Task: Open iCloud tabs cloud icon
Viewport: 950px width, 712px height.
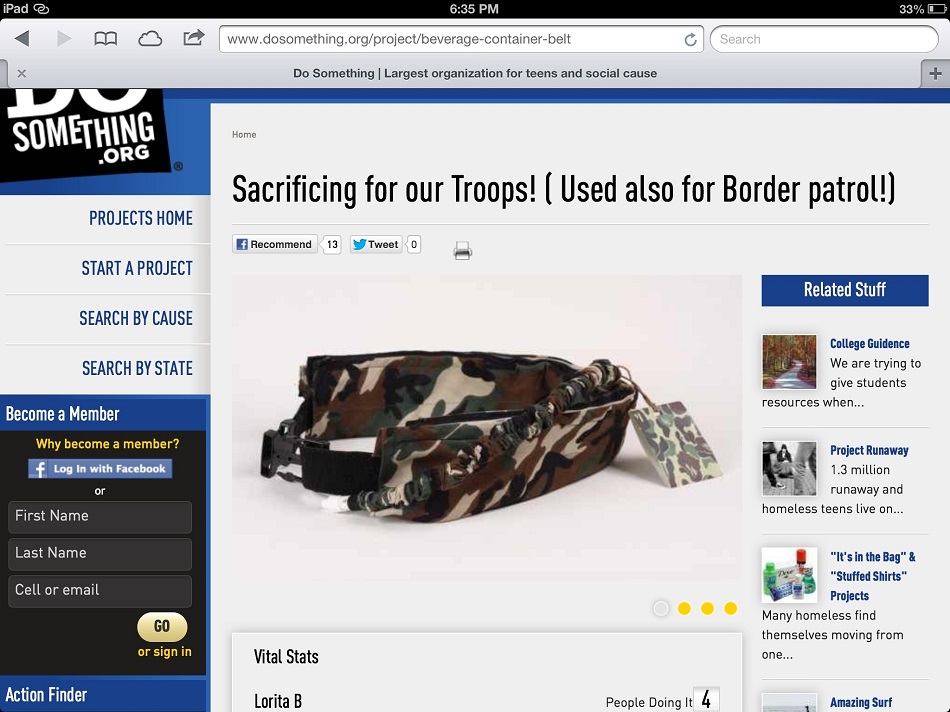Action: coord(150,39)
